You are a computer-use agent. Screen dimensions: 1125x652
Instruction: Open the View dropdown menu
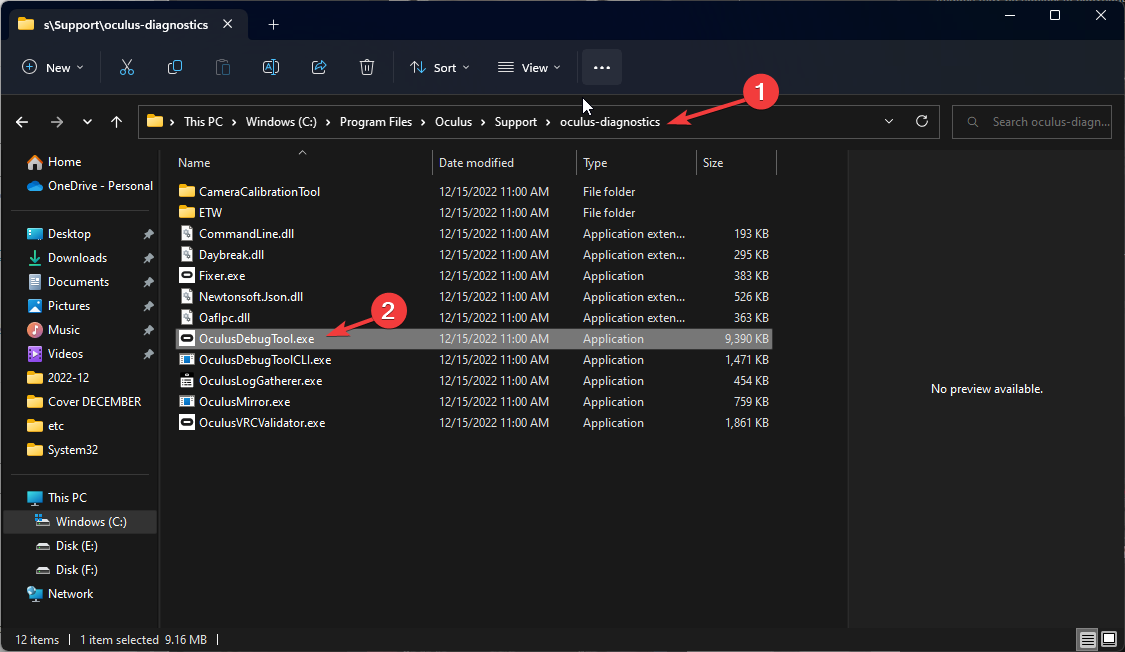click(x=529, y=67)
